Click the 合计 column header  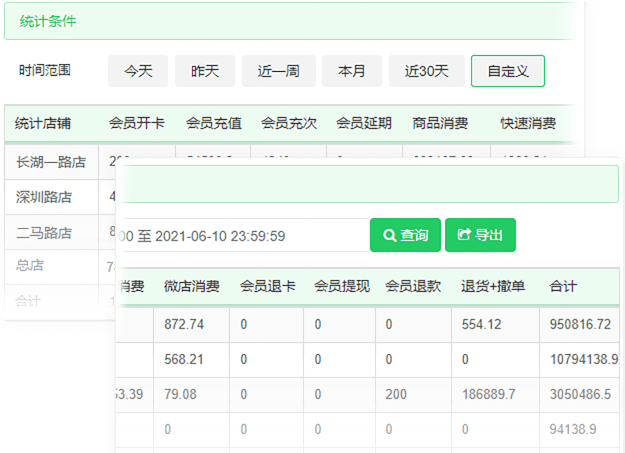pyautogui.click(x=563, y=286)
